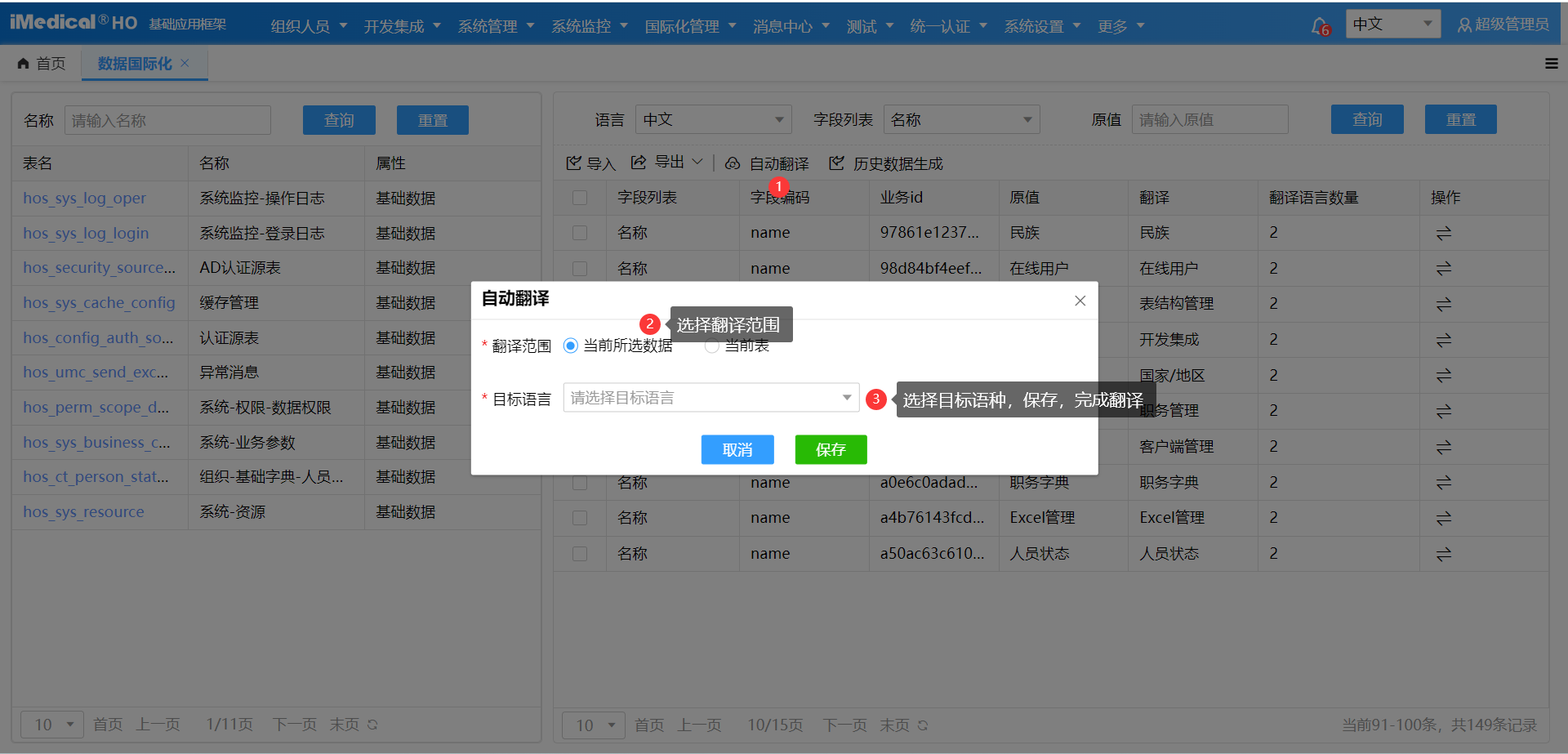Click the 保存 button in dialog
1568x754 pixels.
(x=831, y=449)
